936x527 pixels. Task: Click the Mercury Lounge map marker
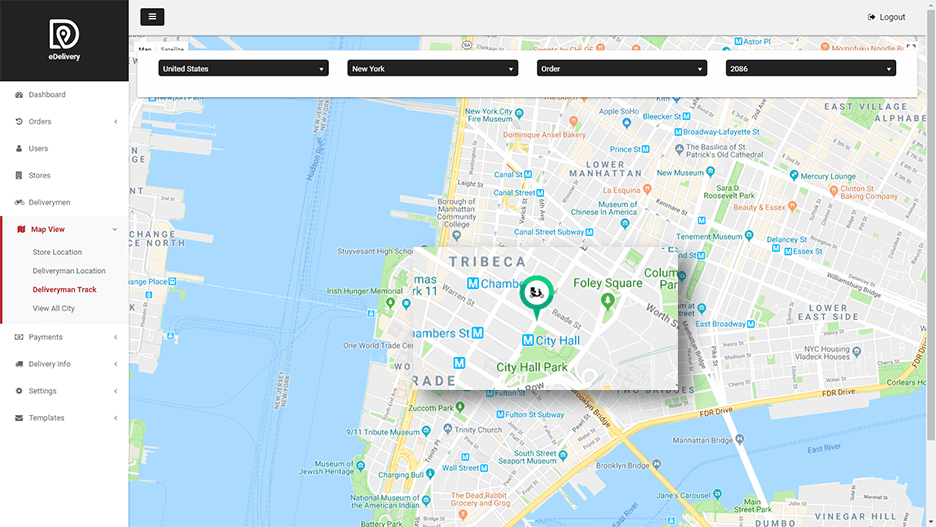(794, 175)
